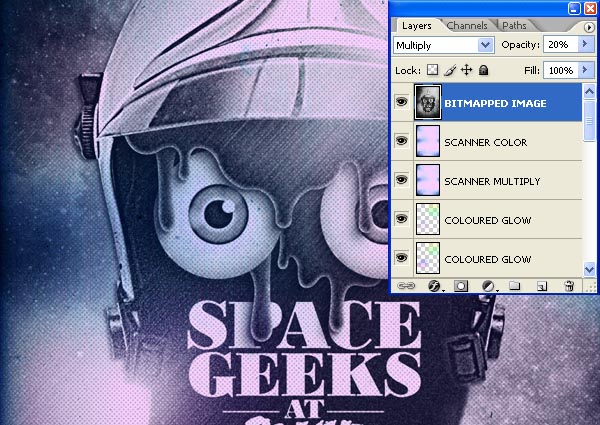This screenshot has height=425, width=600.
Task: Lock layer position
Action: (x=466, y=70)
